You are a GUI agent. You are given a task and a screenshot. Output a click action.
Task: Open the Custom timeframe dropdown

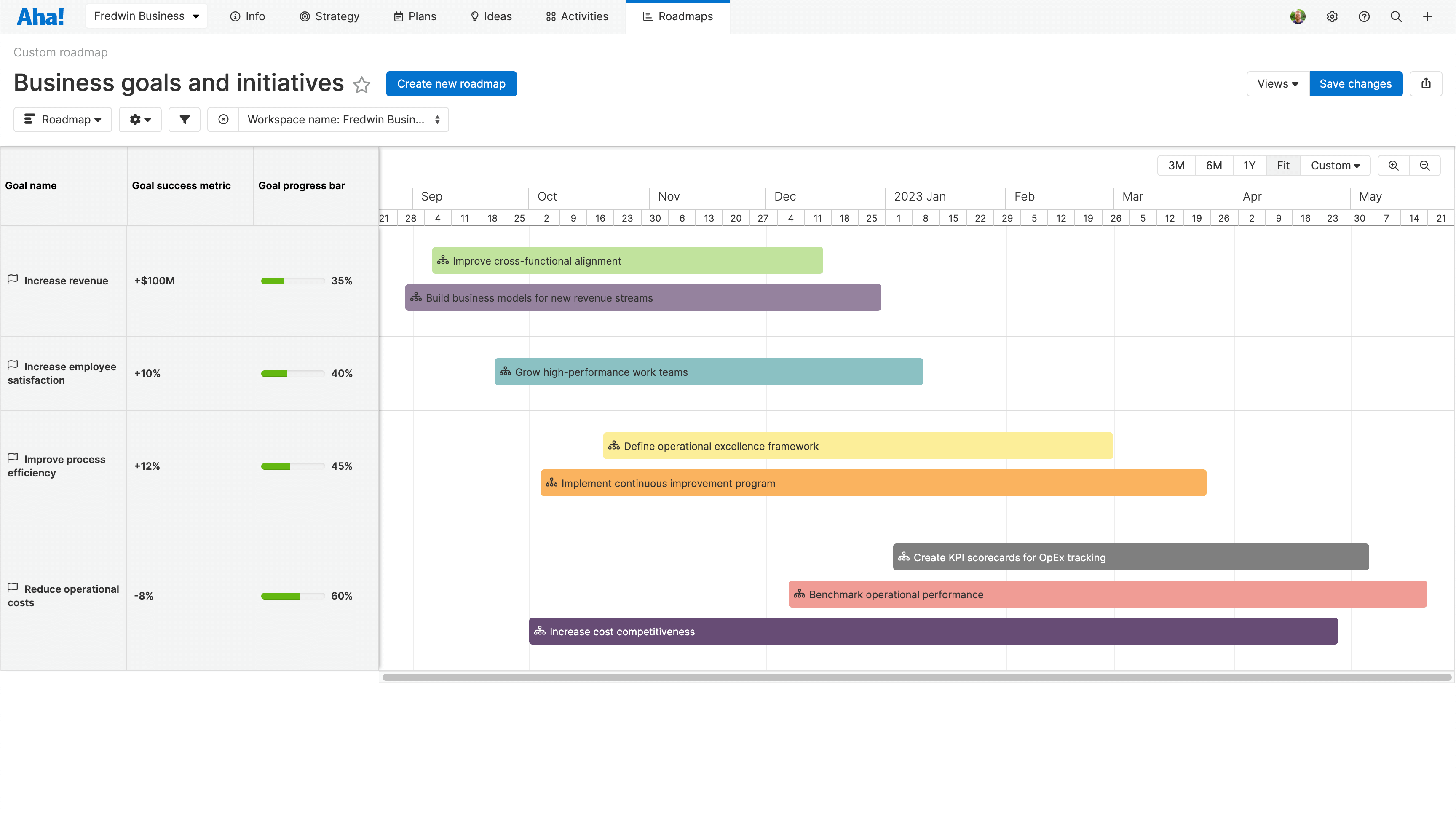1335,166
